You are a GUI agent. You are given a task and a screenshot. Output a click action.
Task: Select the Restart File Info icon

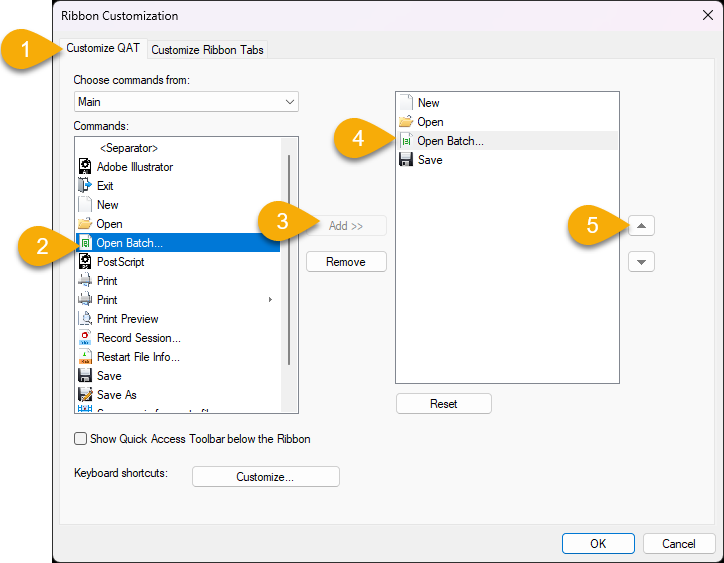85,357
